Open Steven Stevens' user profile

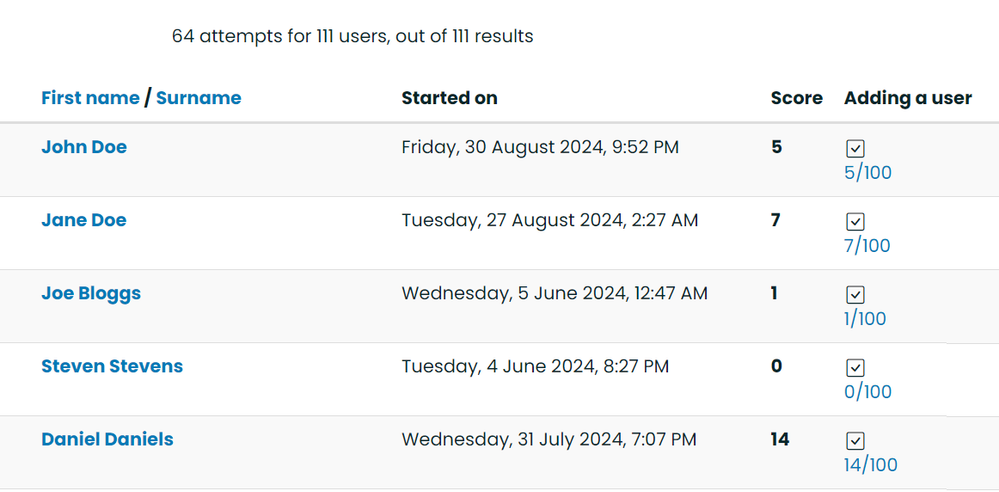click(112, 366)
